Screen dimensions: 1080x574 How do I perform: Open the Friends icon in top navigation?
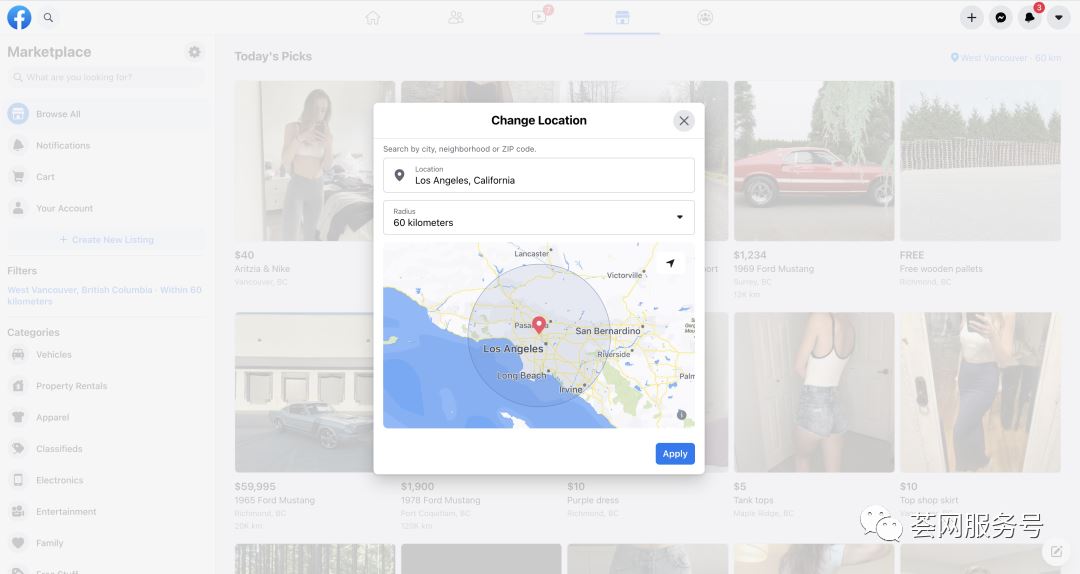coord(456,17)
